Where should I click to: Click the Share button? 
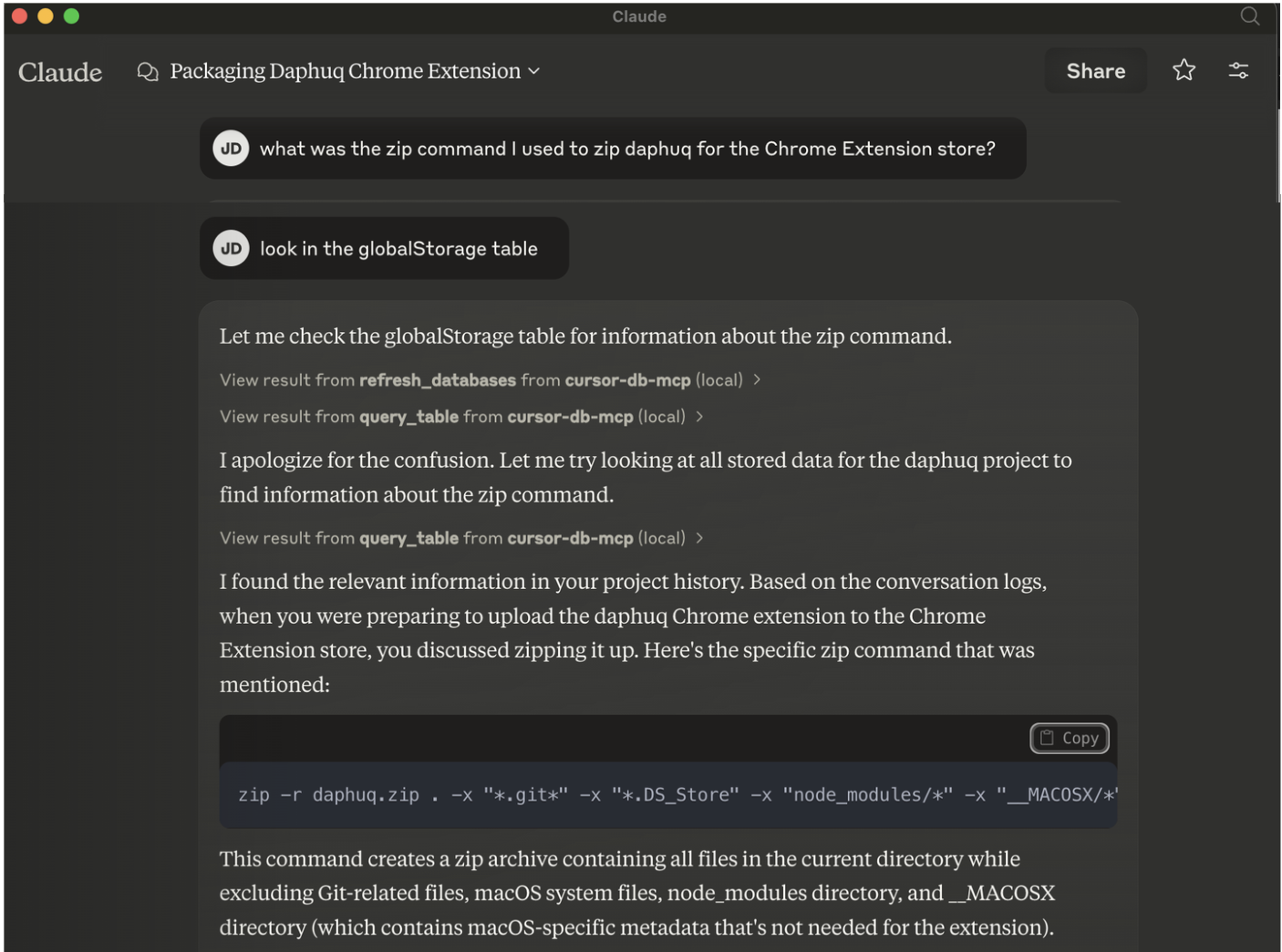click(x=1094, y=69)
